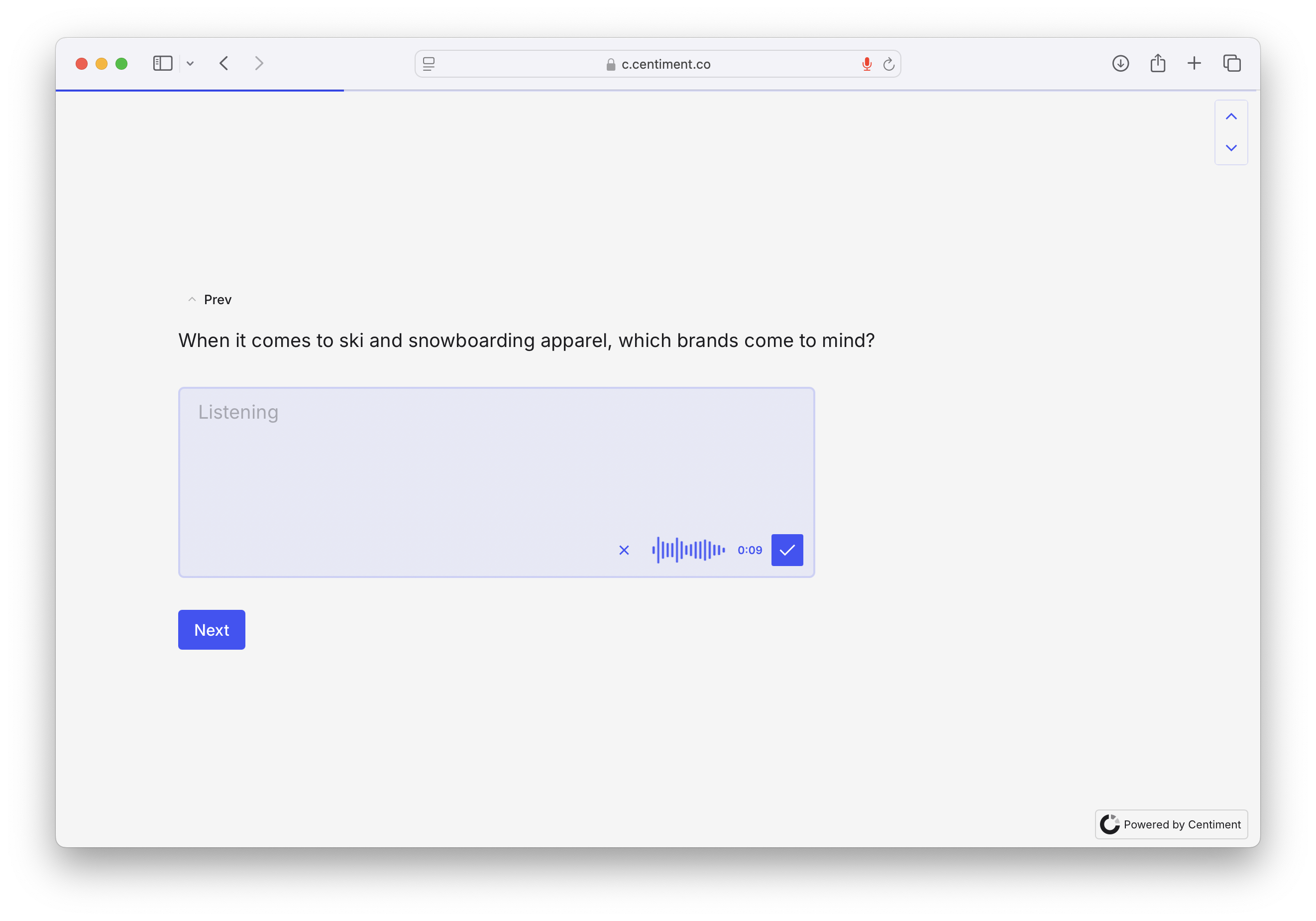This screenshot has height=921, width=1316.
Task: Reload the page with refresh icon
Action: 888,64
